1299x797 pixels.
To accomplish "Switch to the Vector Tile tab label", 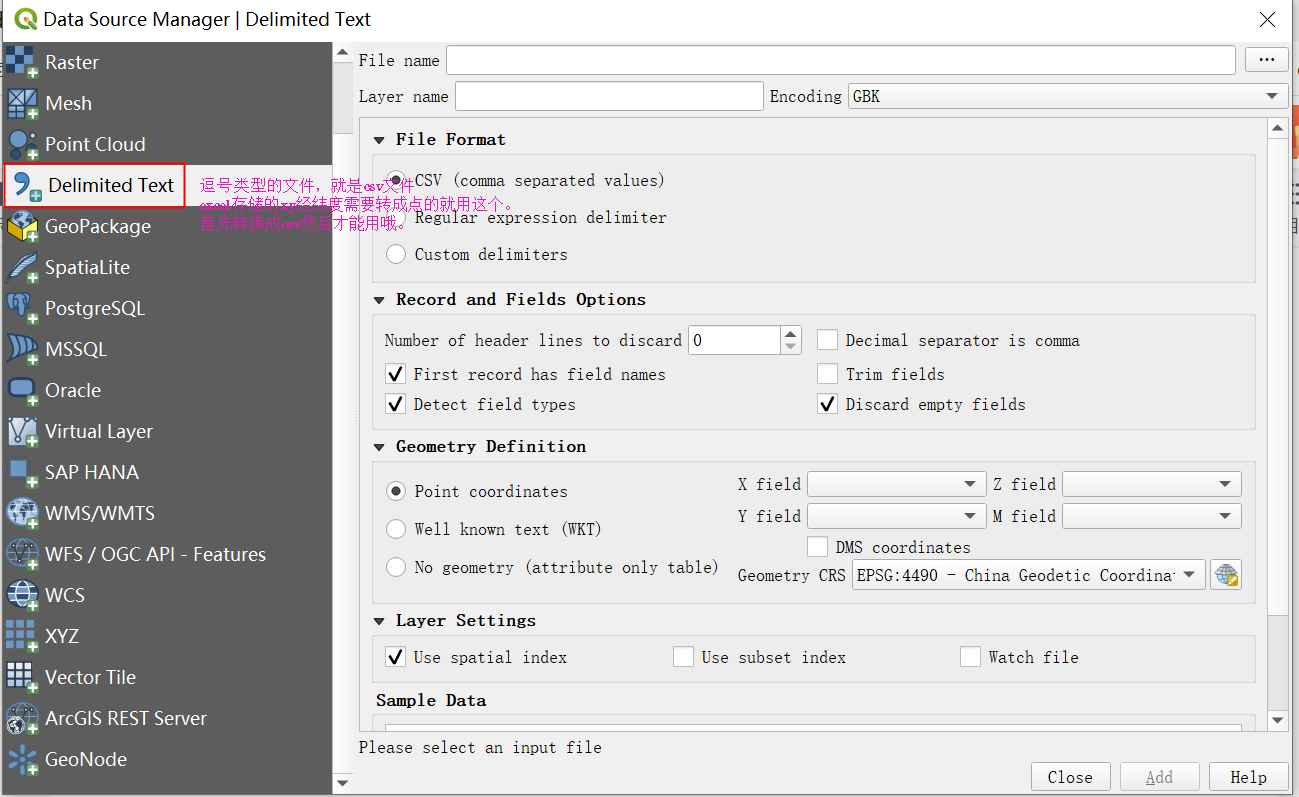I will point(90,677).
